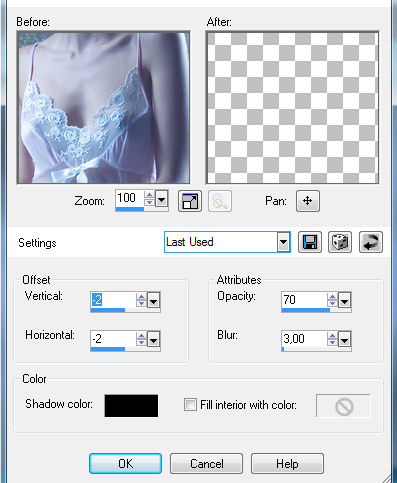Open the Settings preset dropdown
397x483 pixels.
pyautogui.click(x=284, y=242)
